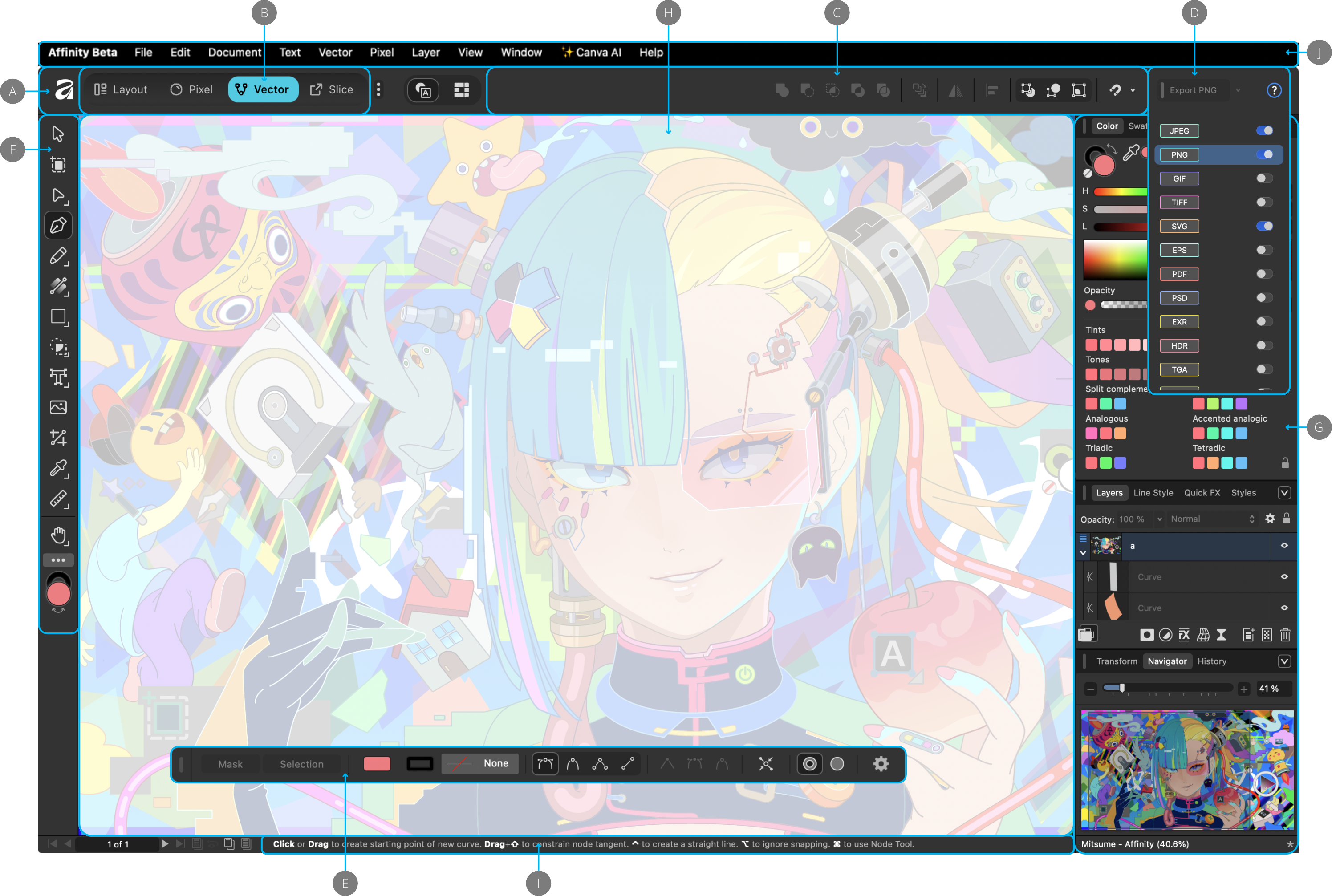Open context toolbar settings gear

[881, 764]
